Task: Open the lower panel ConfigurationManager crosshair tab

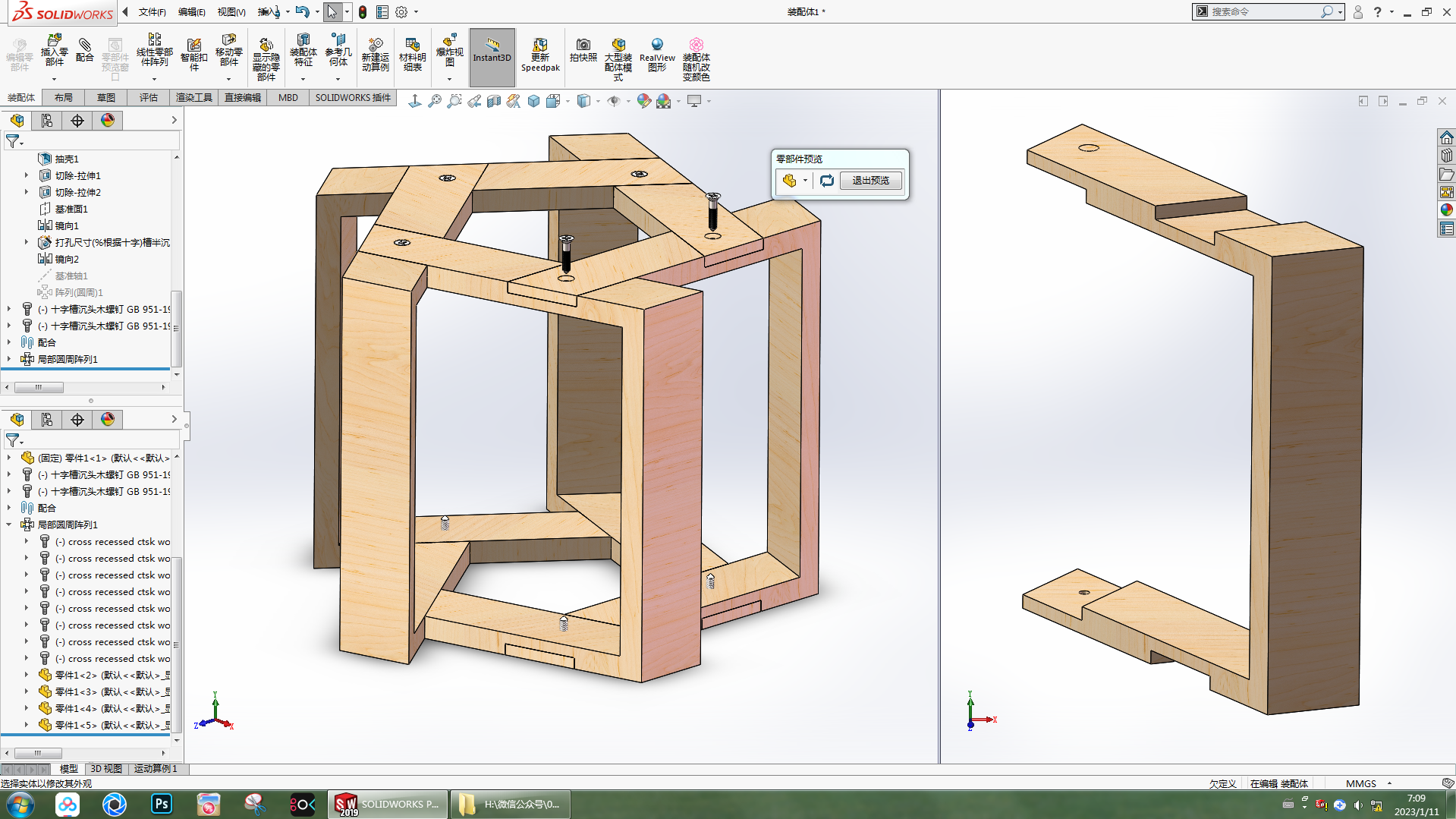Action: pyautogui.click(x=77, y=420)
